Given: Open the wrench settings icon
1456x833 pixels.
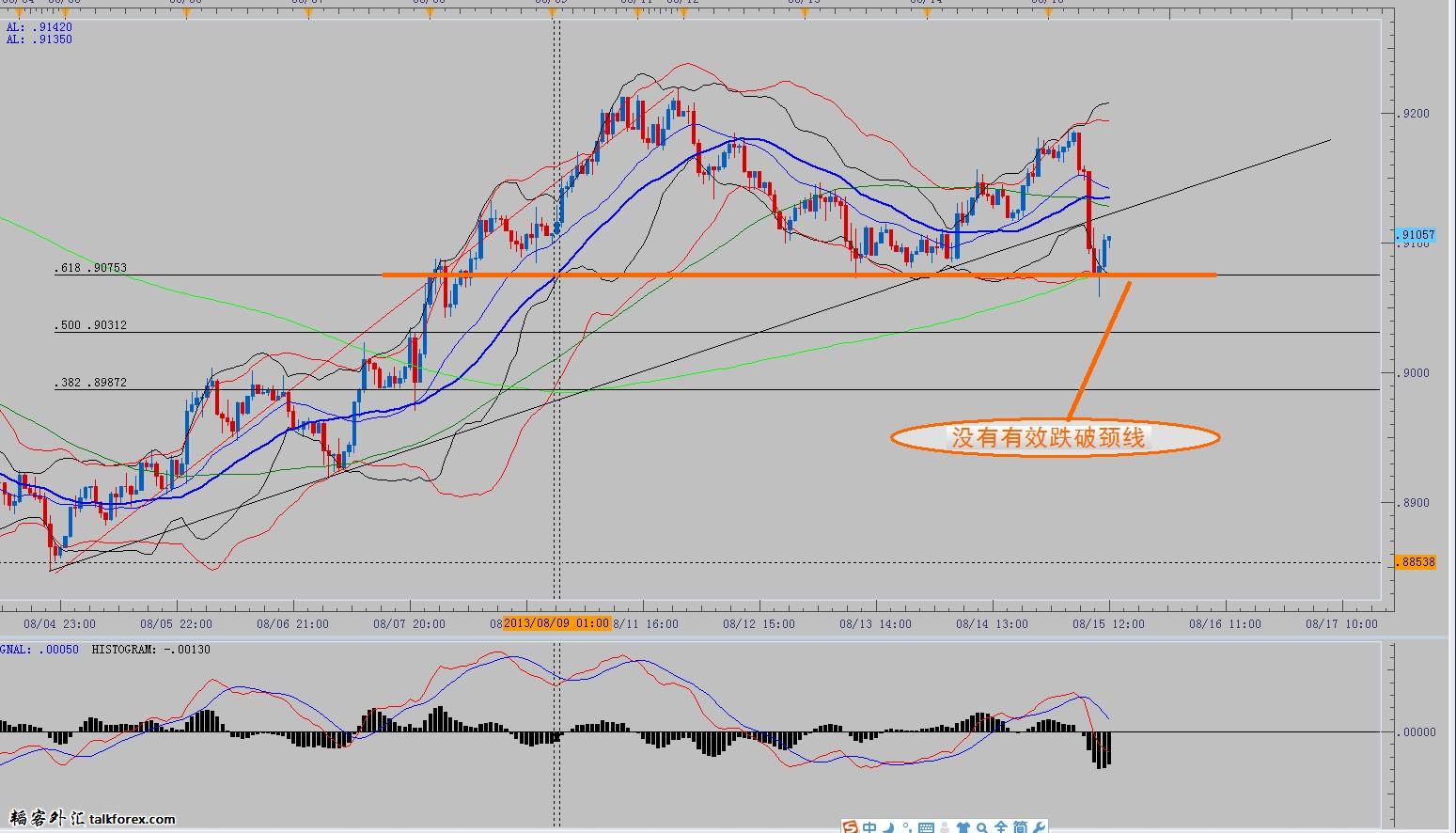Looking at the screenshot, I should [x=1039, y=827].
